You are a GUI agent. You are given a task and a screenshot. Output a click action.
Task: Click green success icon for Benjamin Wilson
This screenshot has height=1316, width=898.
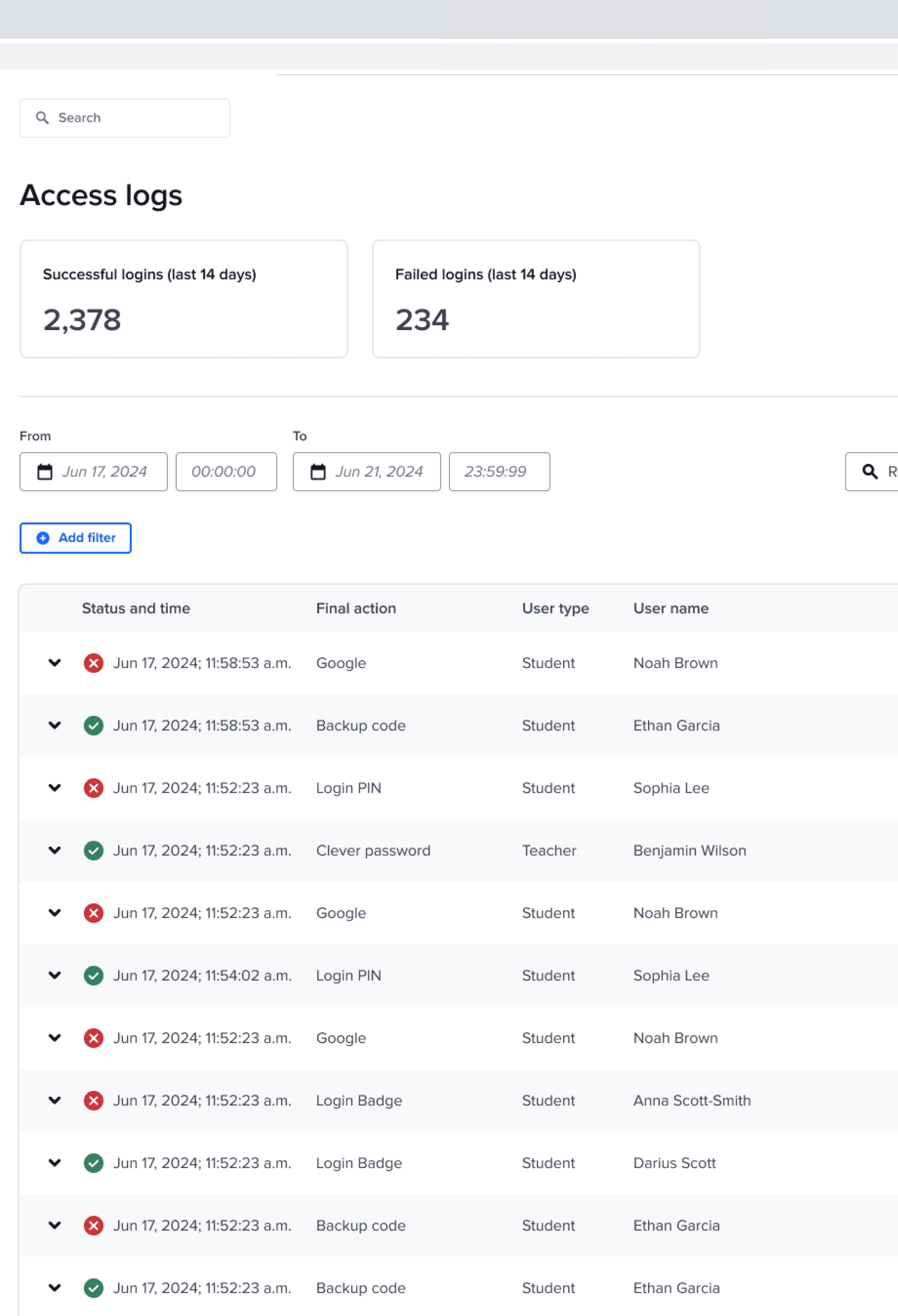point(93,851)
